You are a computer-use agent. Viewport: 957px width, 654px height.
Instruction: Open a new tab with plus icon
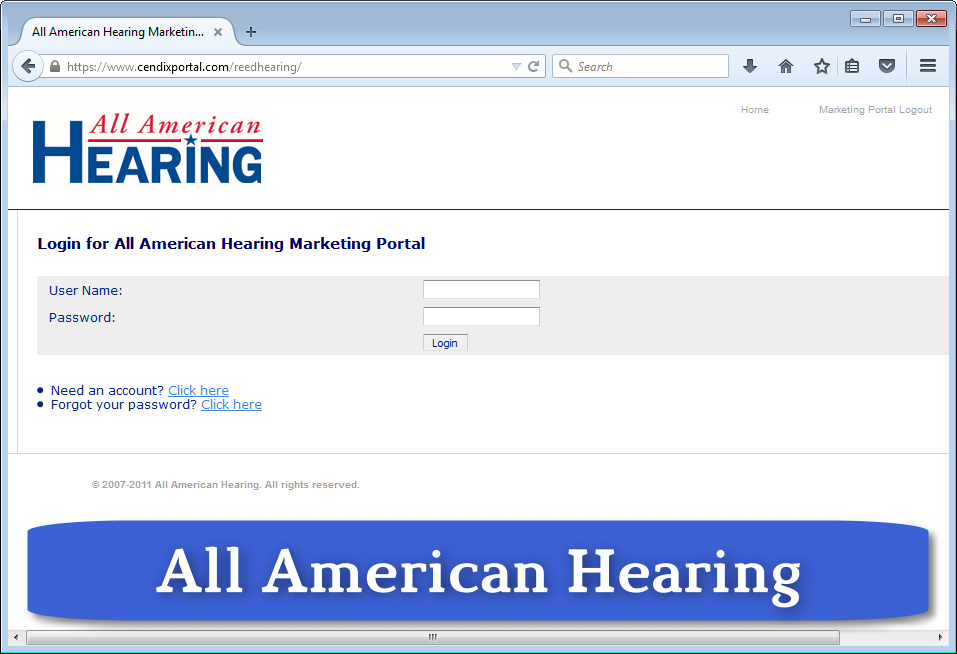(251, 32)
